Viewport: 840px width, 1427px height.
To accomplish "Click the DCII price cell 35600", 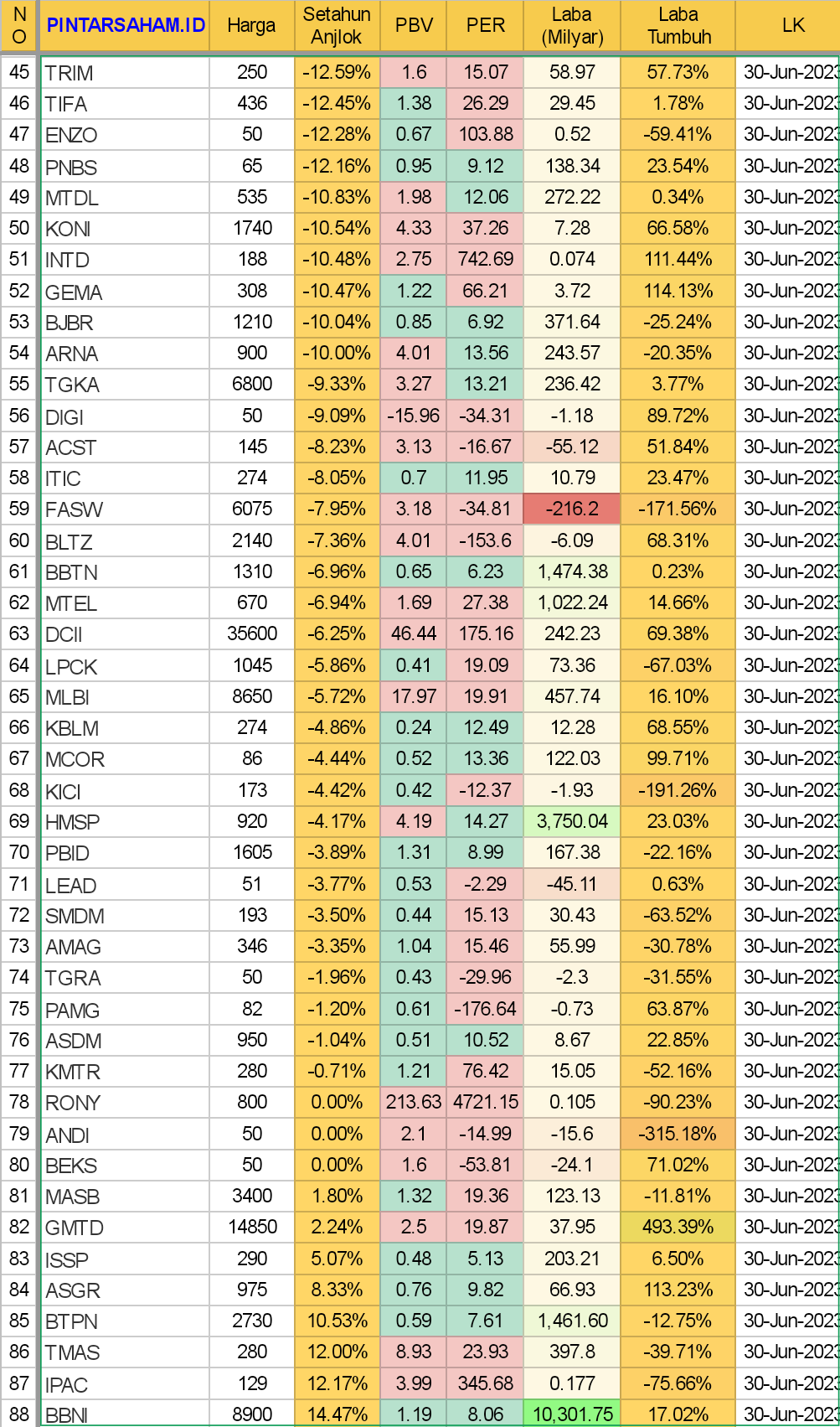I will [252, 633].
